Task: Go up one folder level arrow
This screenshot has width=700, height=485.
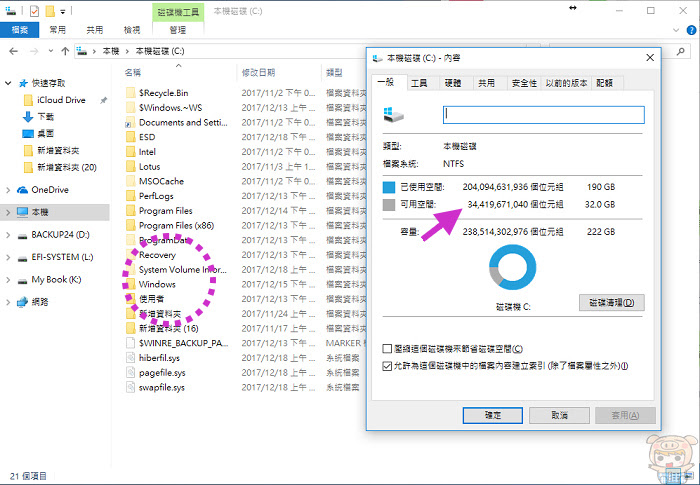Action: 65,51
